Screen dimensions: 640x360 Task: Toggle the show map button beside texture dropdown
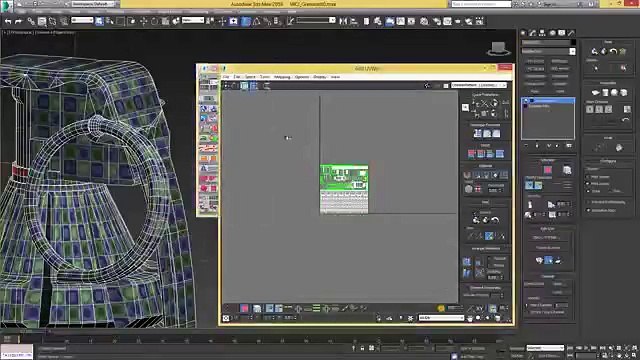[x=446, y=85]
